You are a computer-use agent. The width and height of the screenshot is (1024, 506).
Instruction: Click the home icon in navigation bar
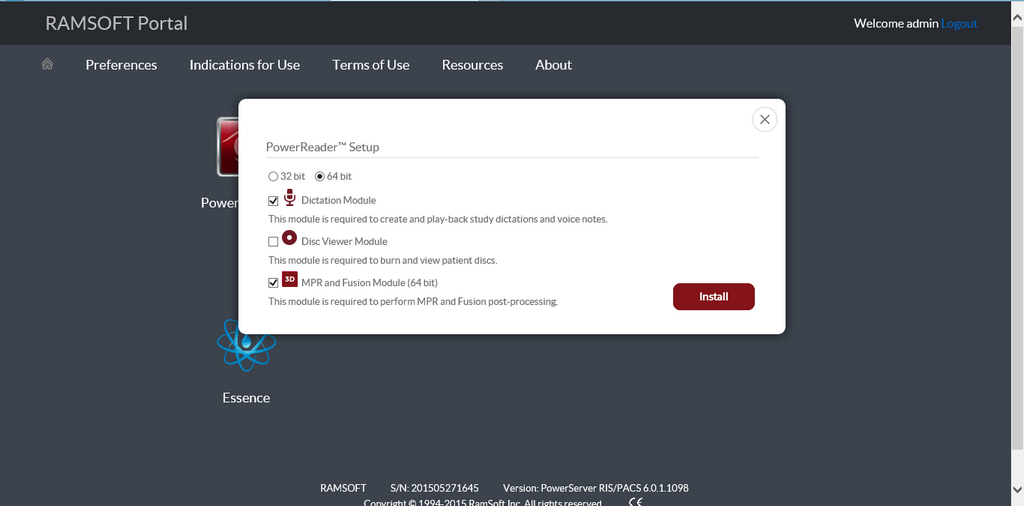[x=47, y=65]
